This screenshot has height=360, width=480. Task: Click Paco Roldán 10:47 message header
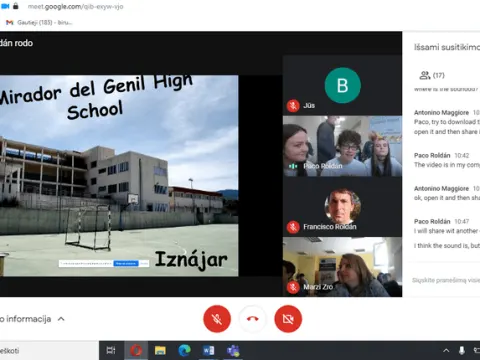441,221
